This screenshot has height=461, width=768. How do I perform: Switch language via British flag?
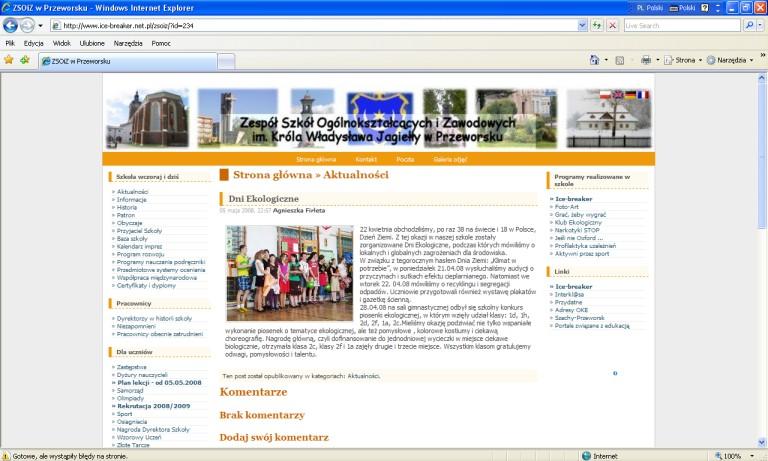618,95
